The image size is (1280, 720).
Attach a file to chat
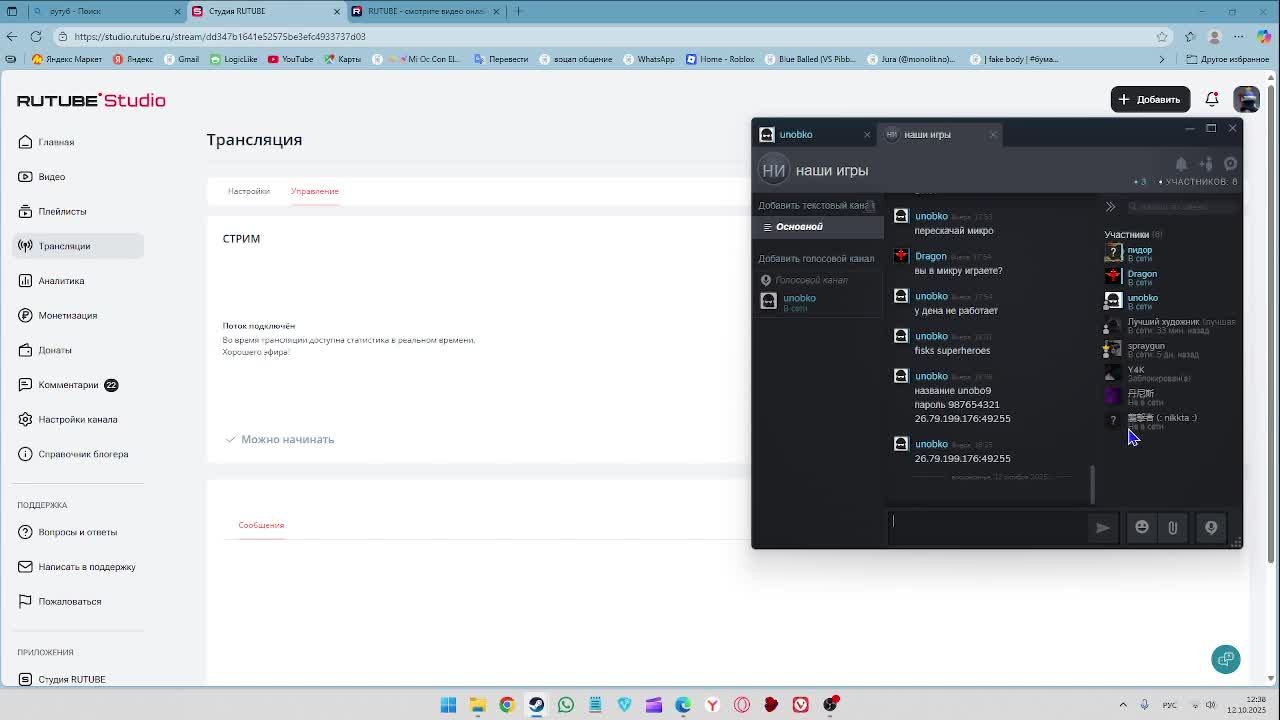(x=1173, y=528)
